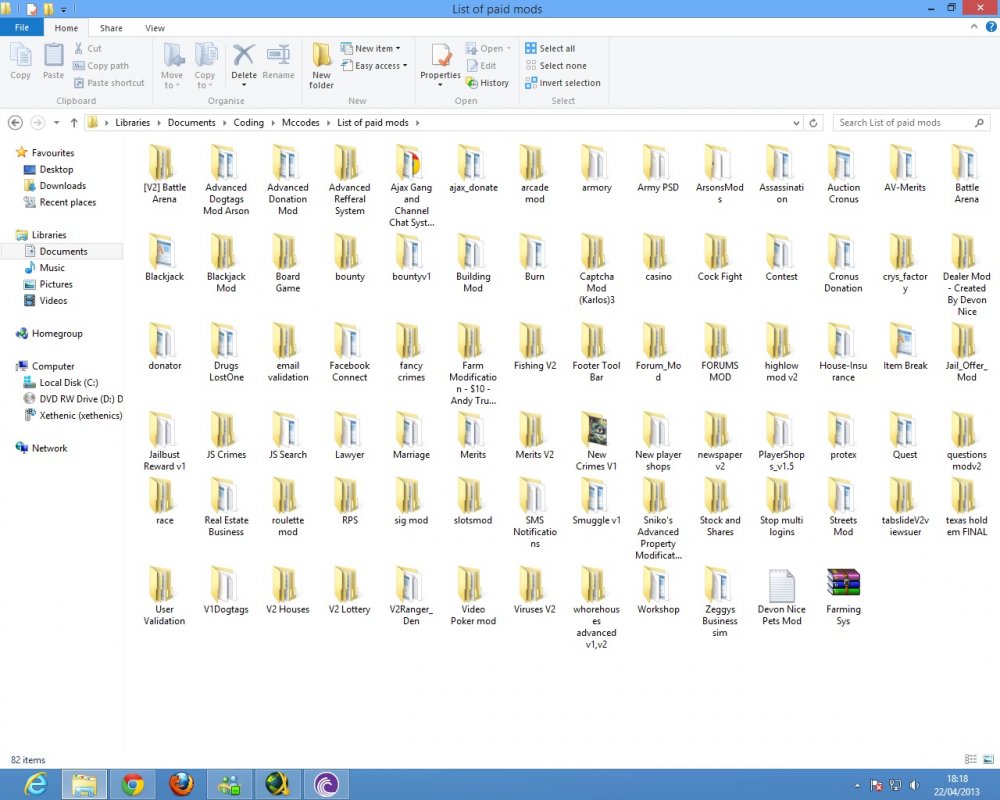Switch to the View ribbon tab

tap(155, 28)
